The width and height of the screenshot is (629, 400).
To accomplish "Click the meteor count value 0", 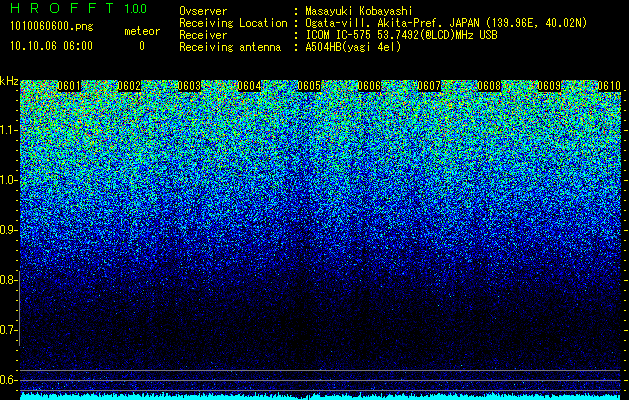I will pyautogui.click(x=142, y=46).
